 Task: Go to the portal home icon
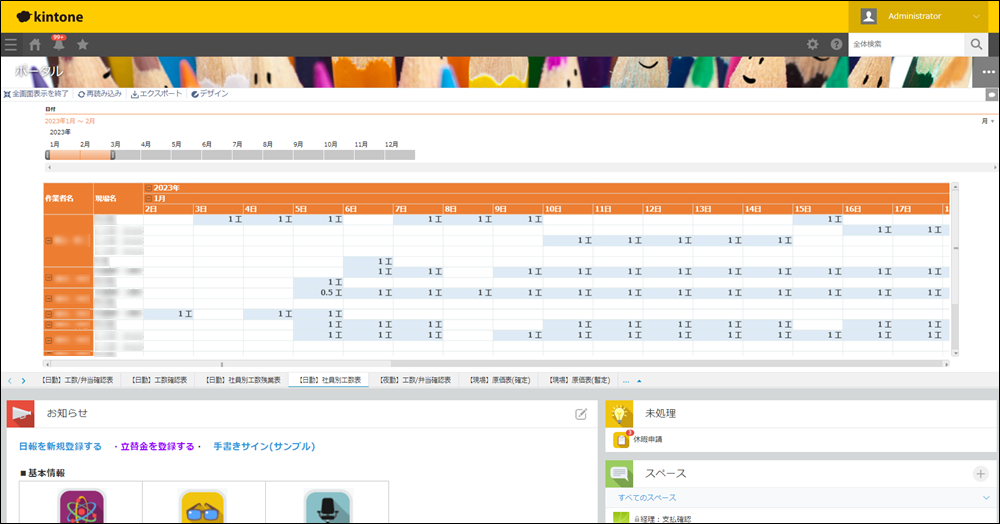[35, 45]
